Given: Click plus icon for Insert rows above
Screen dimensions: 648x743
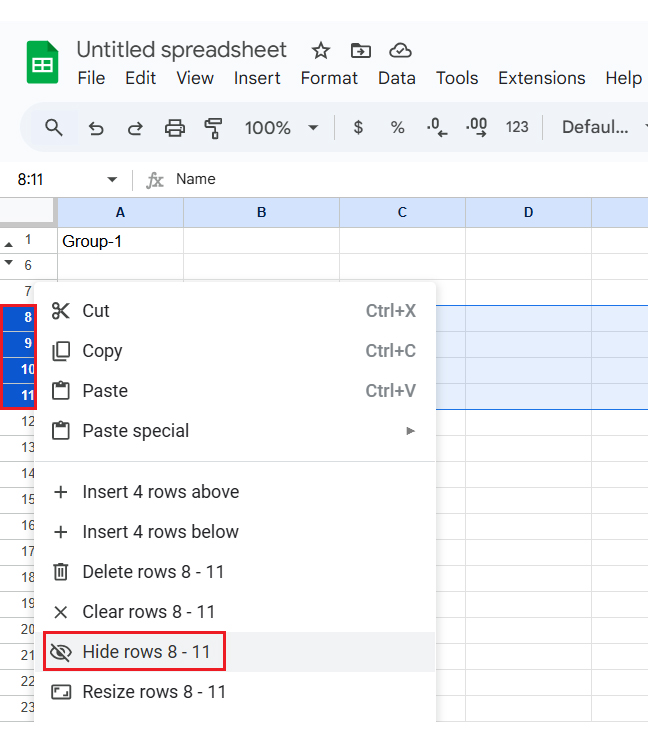Looking at the screenshot, I should point(61,492).
